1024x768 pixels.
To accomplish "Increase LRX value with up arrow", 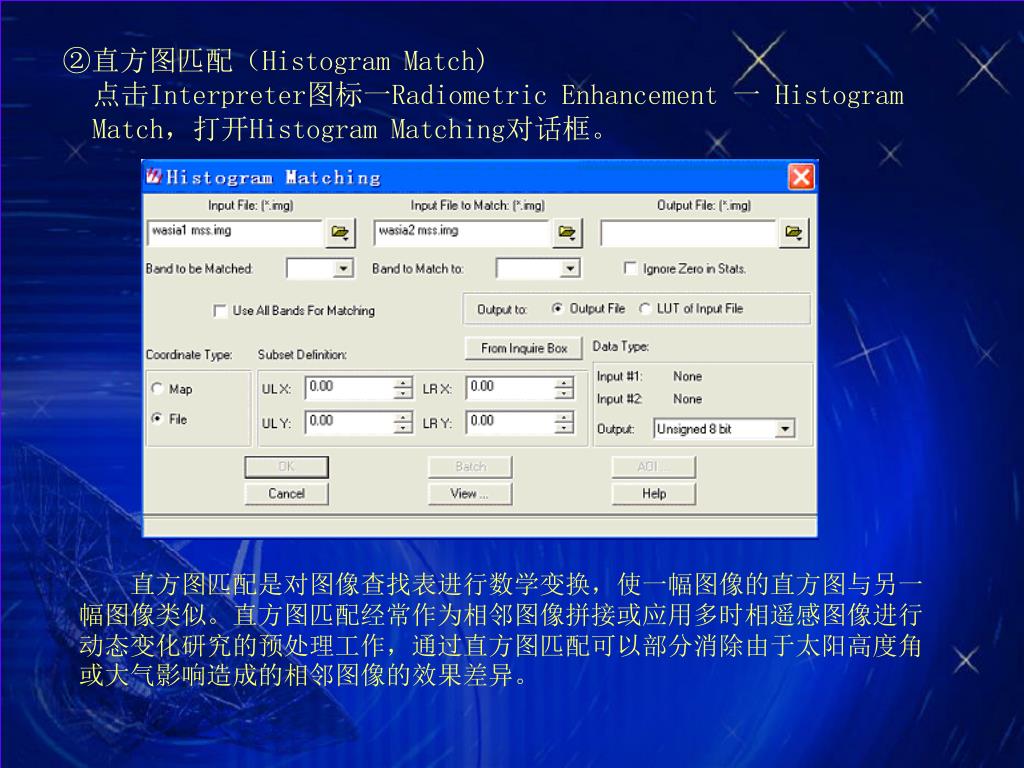I will point(564,383).
